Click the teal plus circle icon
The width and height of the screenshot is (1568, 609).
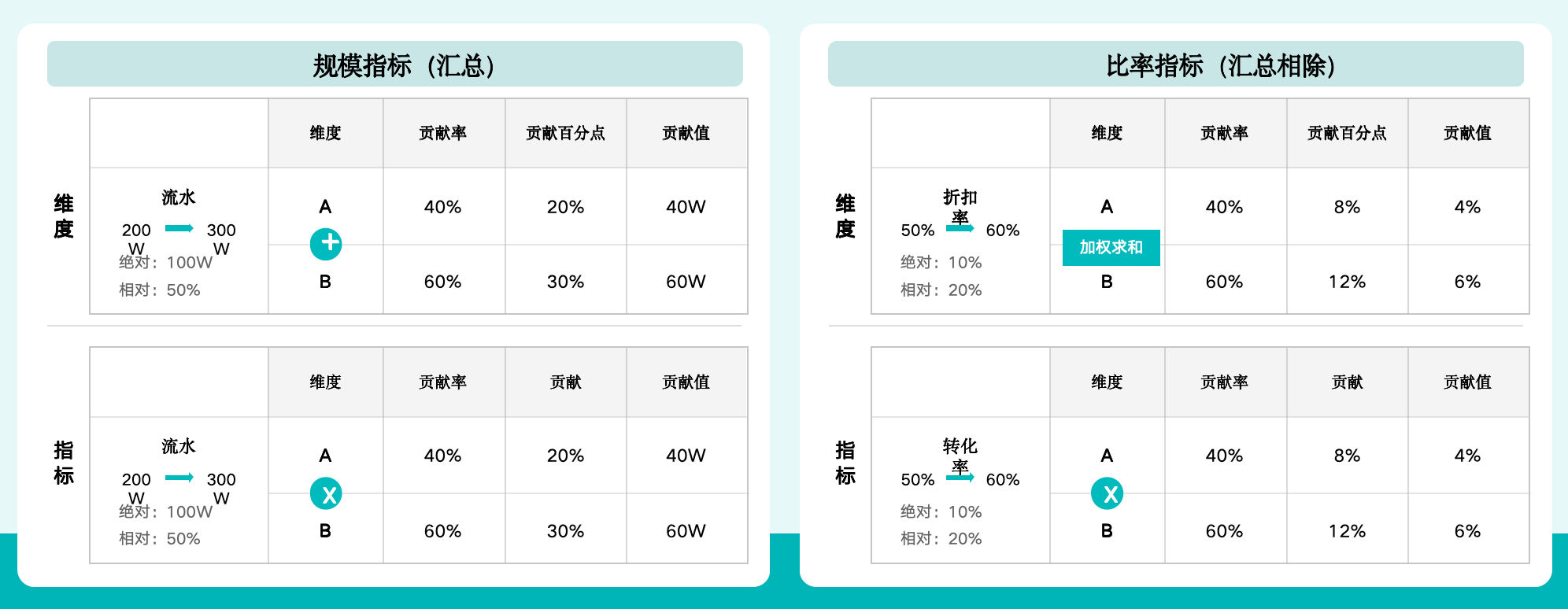[326, 244]
